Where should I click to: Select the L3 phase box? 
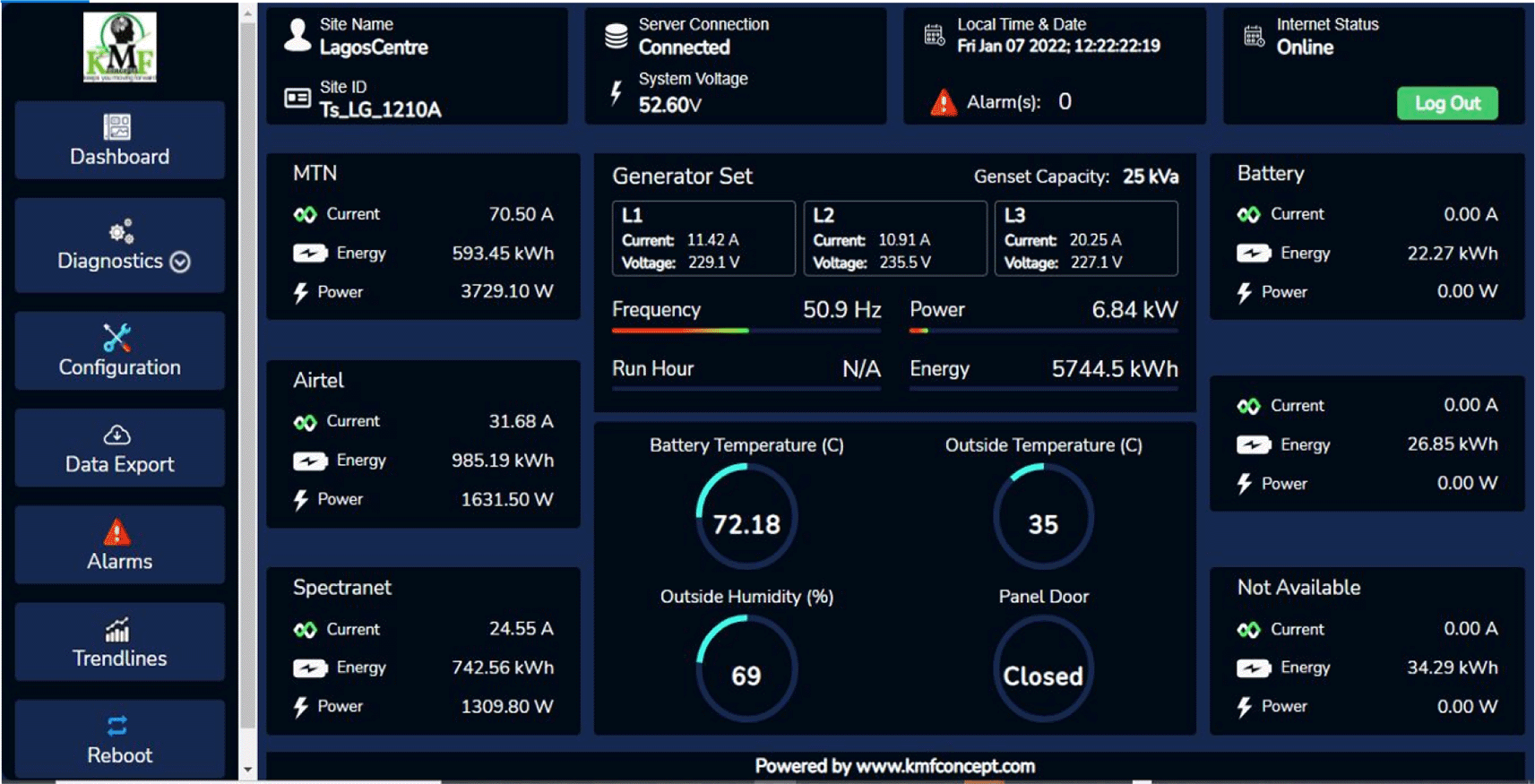[1086, 238]
